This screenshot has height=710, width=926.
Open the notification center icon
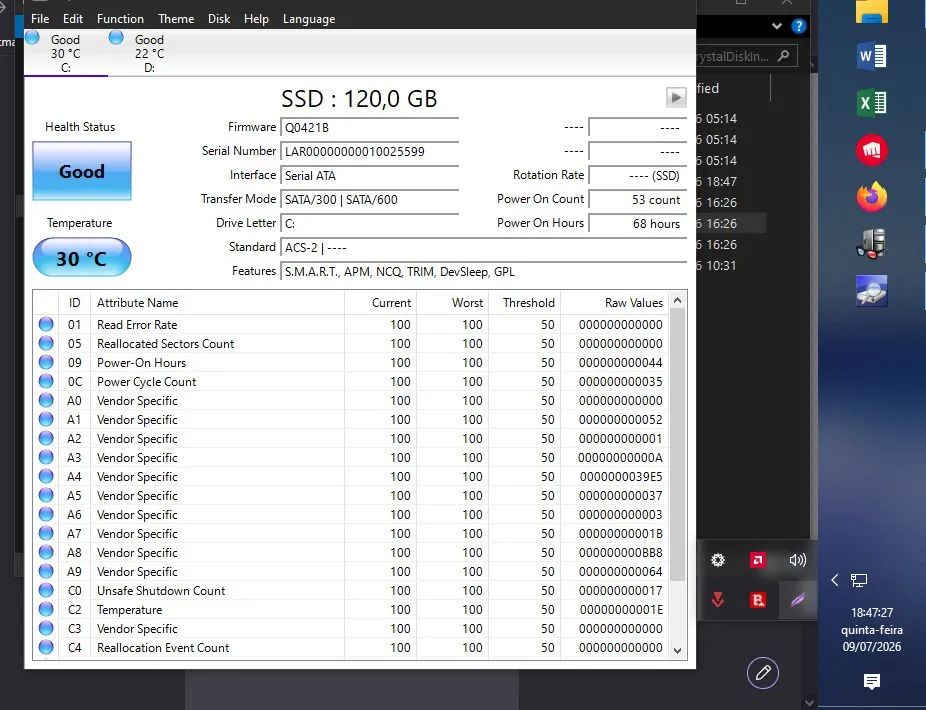click(872, 681)
